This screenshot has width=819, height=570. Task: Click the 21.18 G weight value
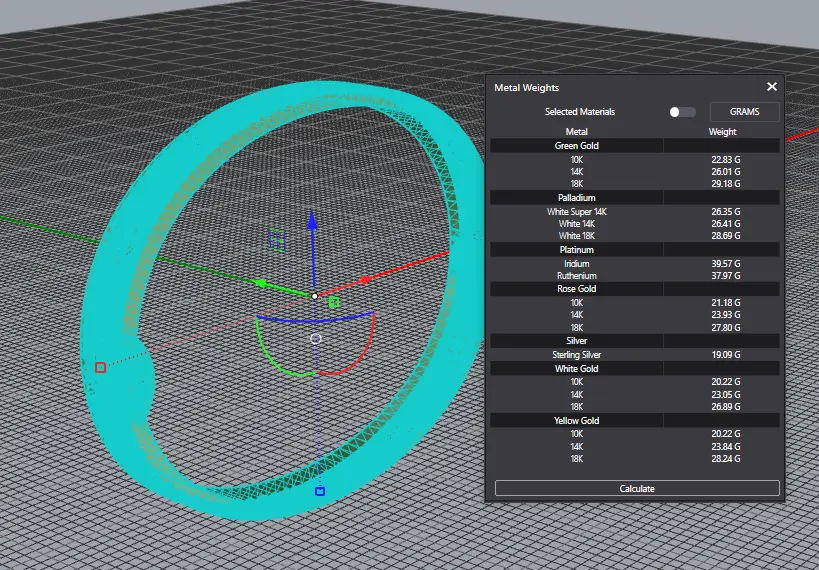(726, 303)
